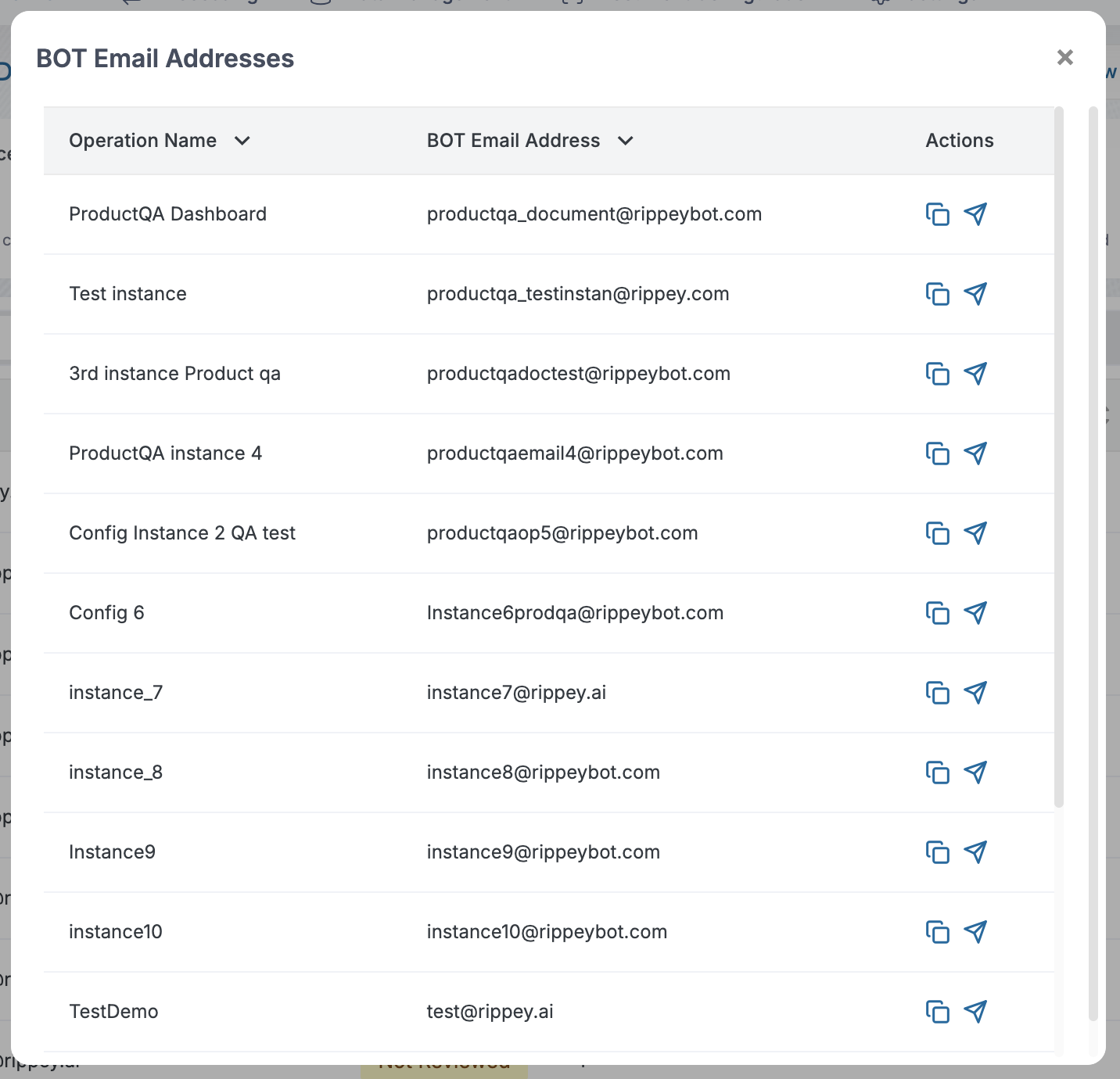This screenshot has height=1079, width=1120.
Task: Click the BOT Email Address header text
Action: click(x=513, y=141)
